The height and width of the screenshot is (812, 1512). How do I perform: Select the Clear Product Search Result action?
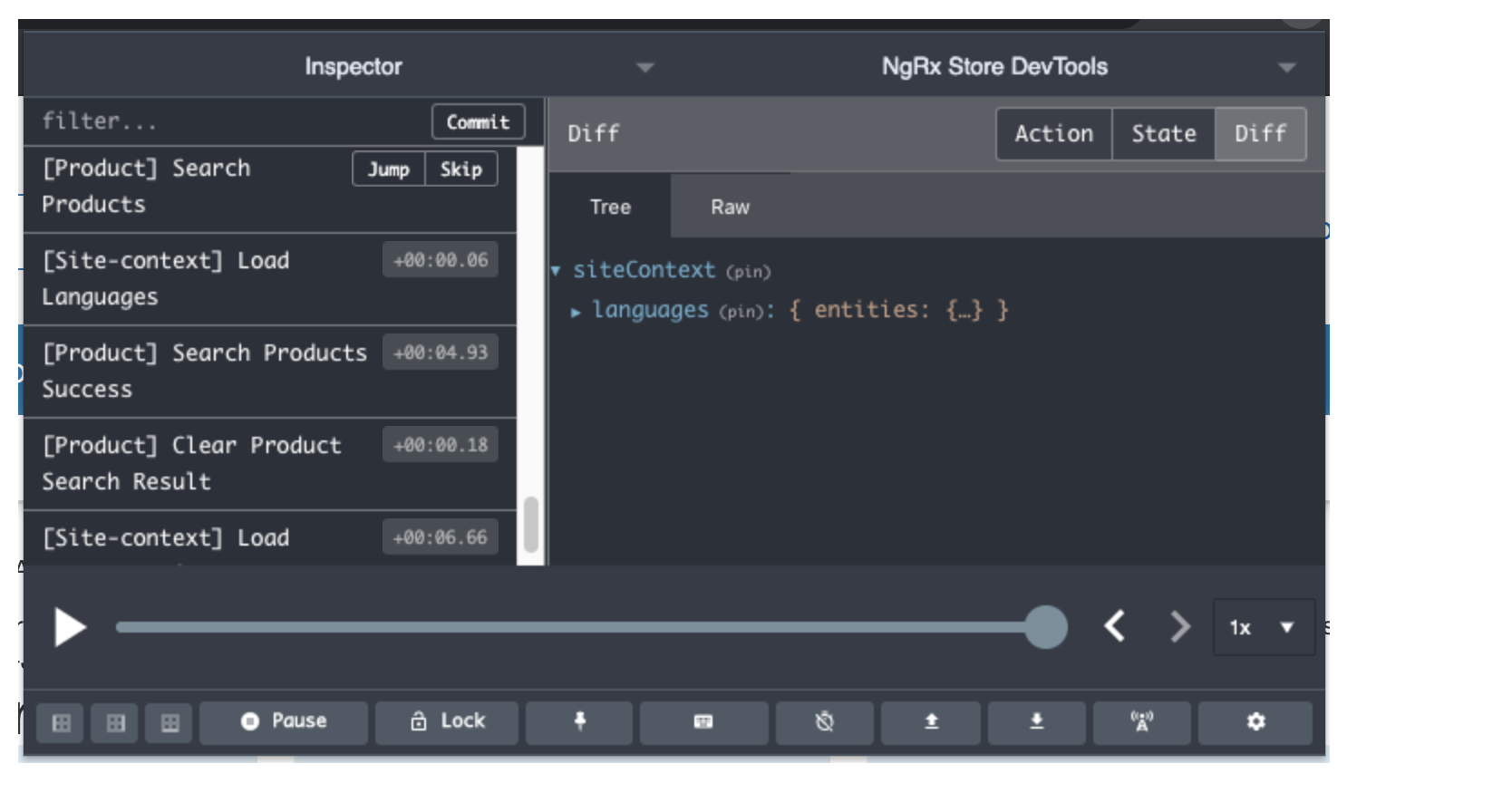click(x=270, y=464)
